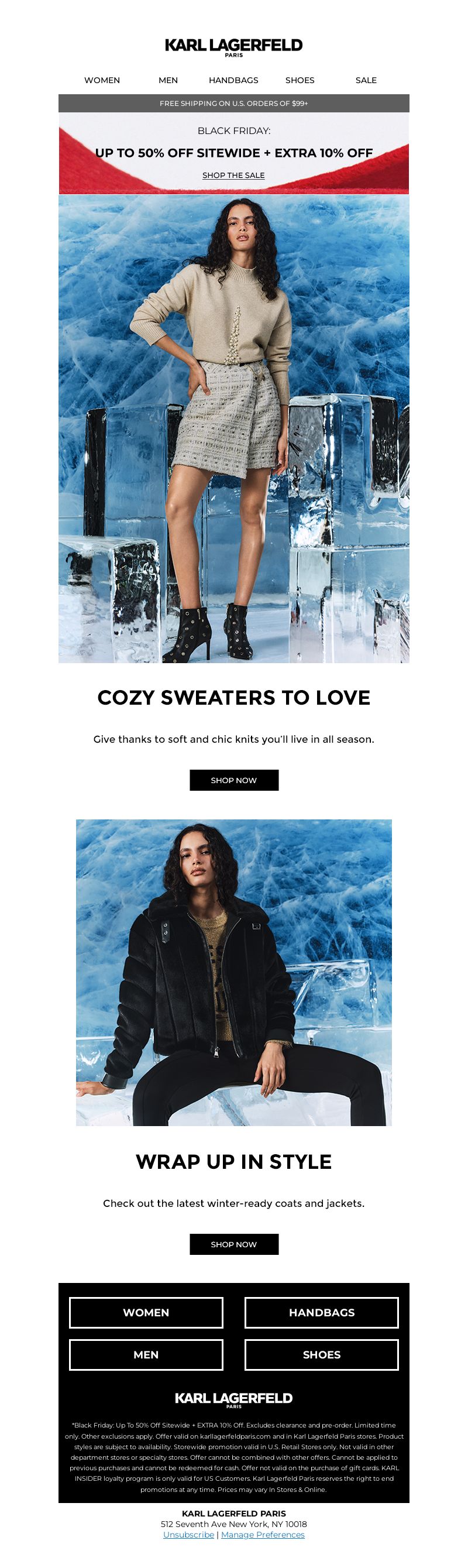Open the WOMEN top navigation item

pyautogui.click(x=102, y=80)
